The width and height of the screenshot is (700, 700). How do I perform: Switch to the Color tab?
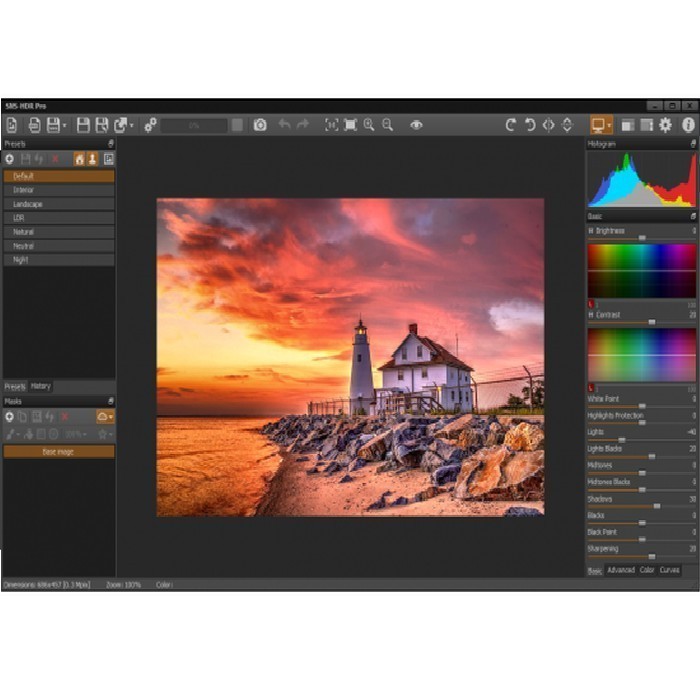pos(646,571)
